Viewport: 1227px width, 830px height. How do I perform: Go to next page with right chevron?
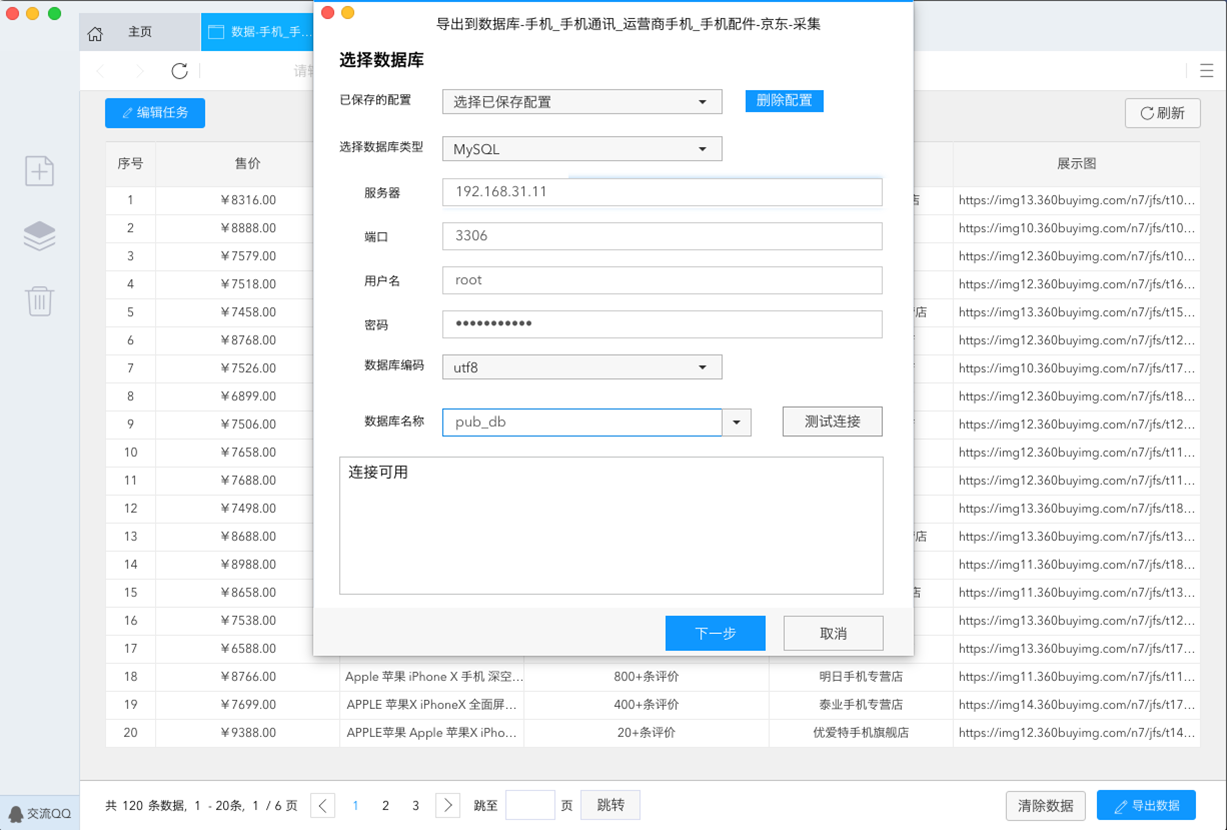[x=448, y=805]
